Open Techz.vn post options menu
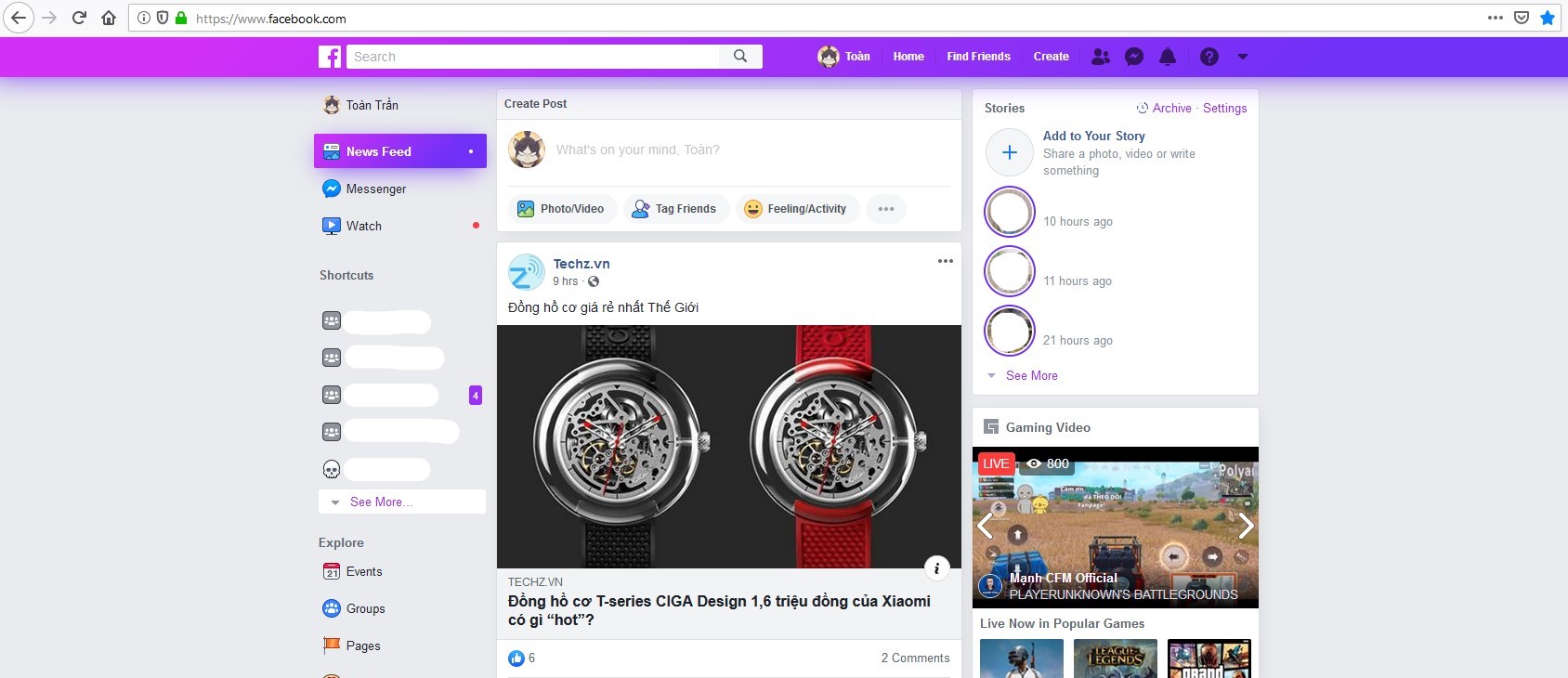The width and height of the screenshot is (1568, 678). [x=946, y=261]
